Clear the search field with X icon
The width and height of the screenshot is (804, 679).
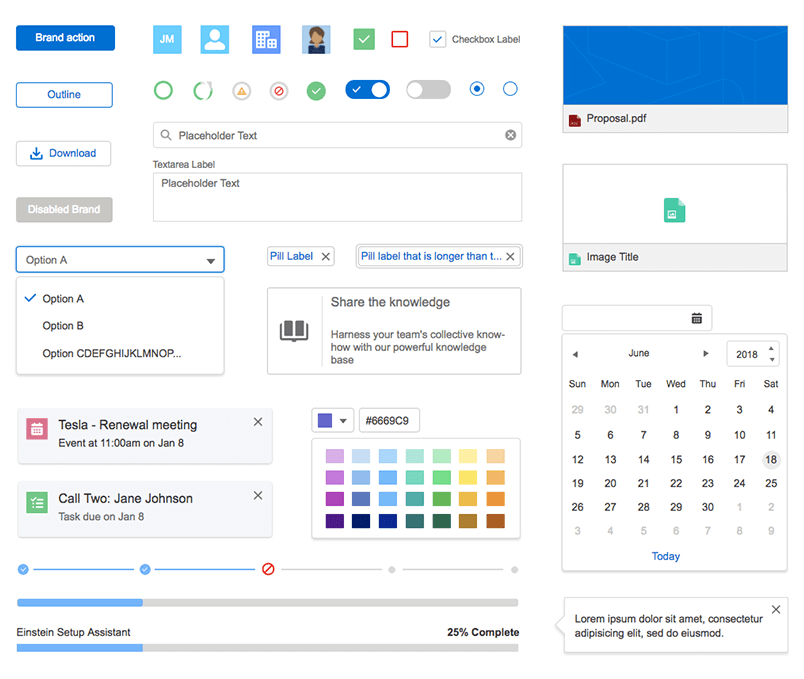click(x=510, y=136)
